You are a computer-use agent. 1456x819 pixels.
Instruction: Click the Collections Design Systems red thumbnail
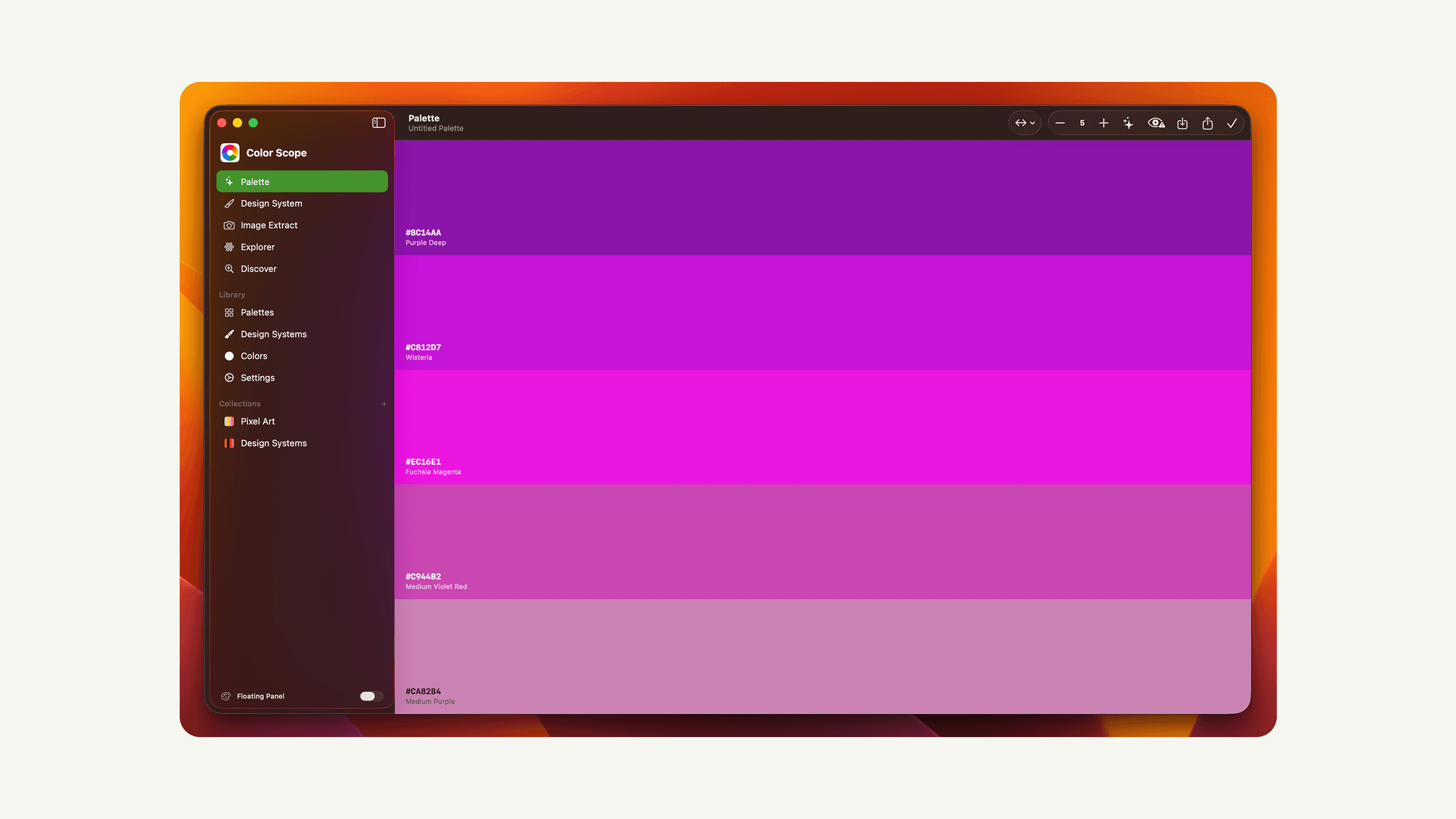pyautogui.click(x=229, y=443)
